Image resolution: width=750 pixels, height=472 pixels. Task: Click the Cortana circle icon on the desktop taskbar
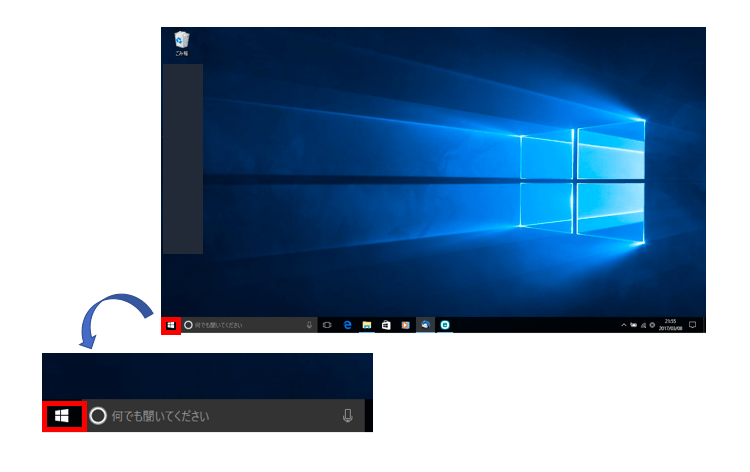point(188,325)
